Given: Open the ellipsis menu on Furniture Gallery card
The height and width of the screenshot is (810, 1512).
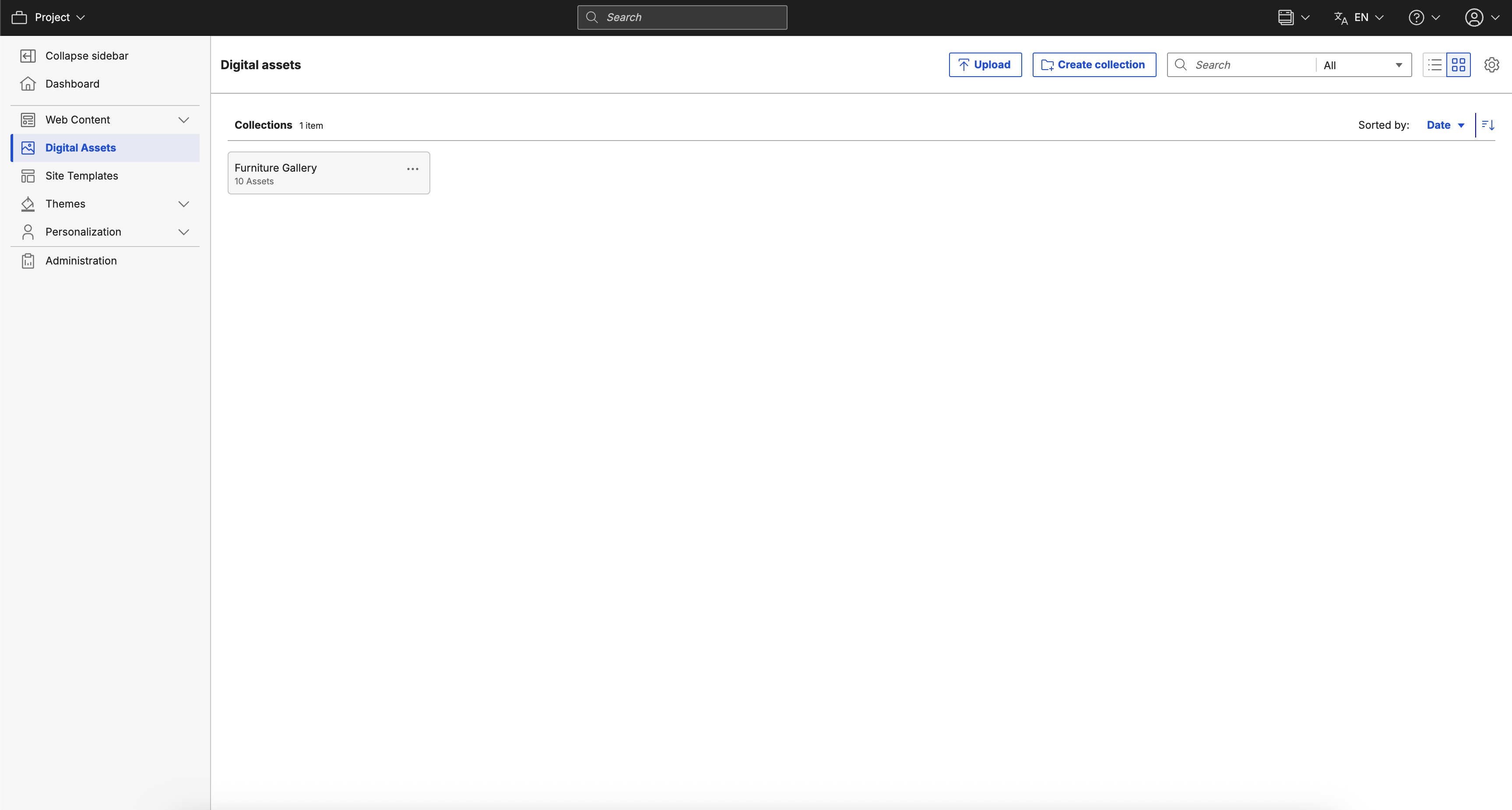Looking at the screenshot, I should tap(413, 169).
